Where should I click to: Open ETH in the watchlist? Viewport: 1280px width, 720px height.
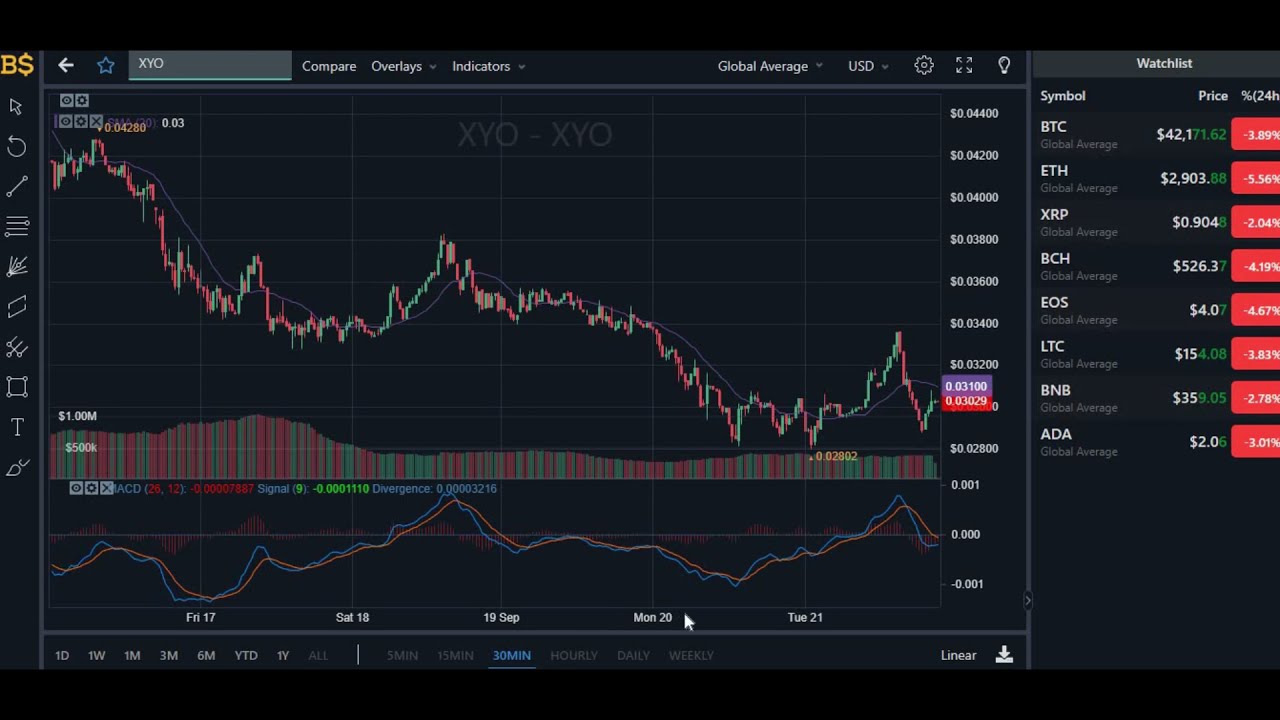(1156, 178)
